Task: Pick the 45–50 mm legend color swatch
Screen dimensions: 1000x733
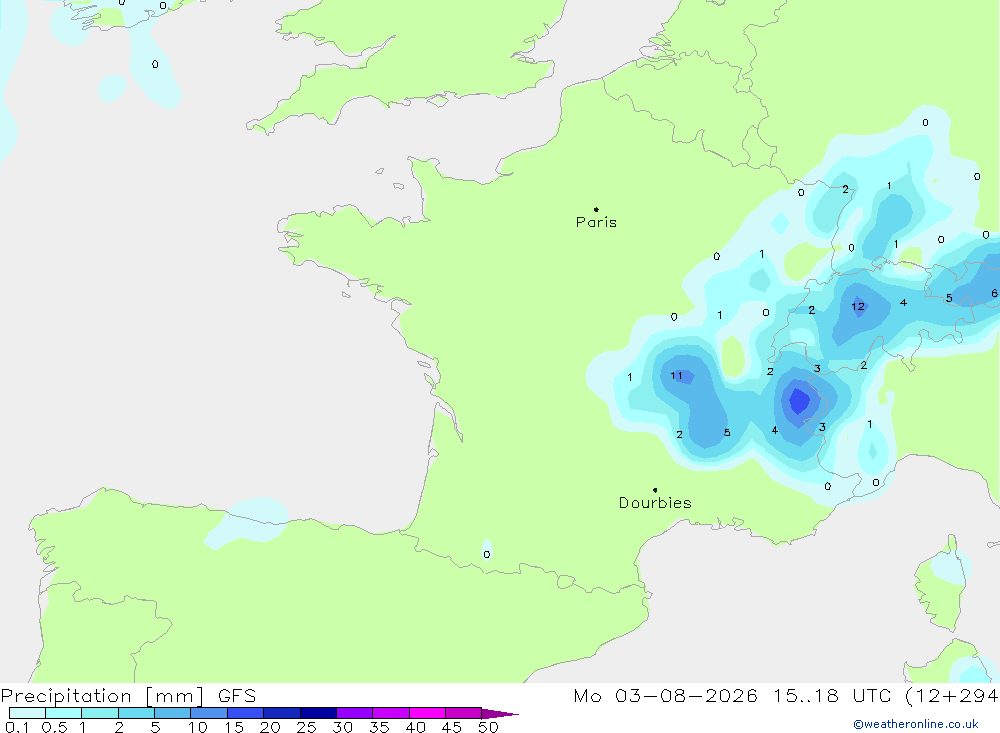Action: (464, 713)
